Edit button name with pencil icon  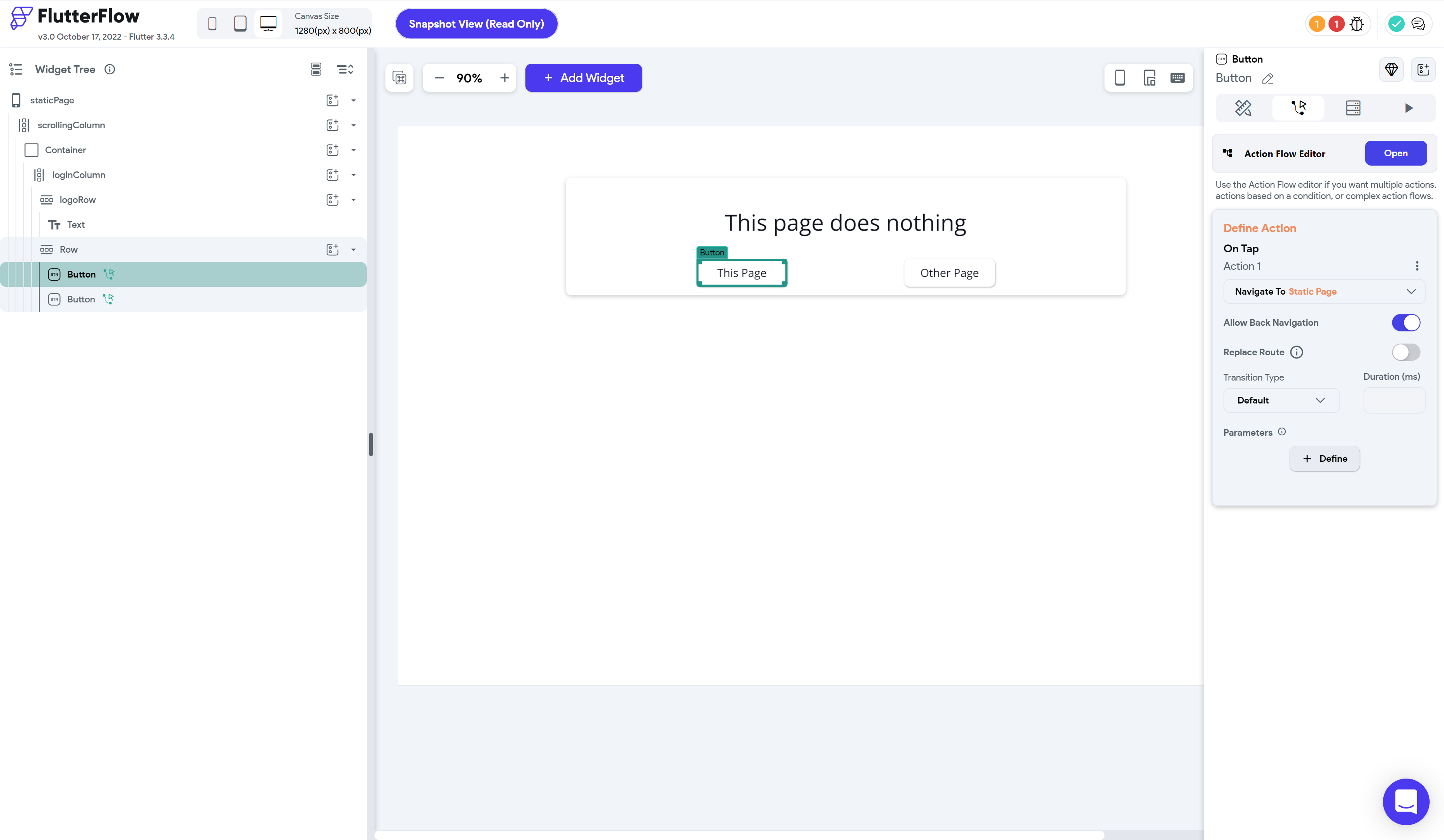[1267, 79]
